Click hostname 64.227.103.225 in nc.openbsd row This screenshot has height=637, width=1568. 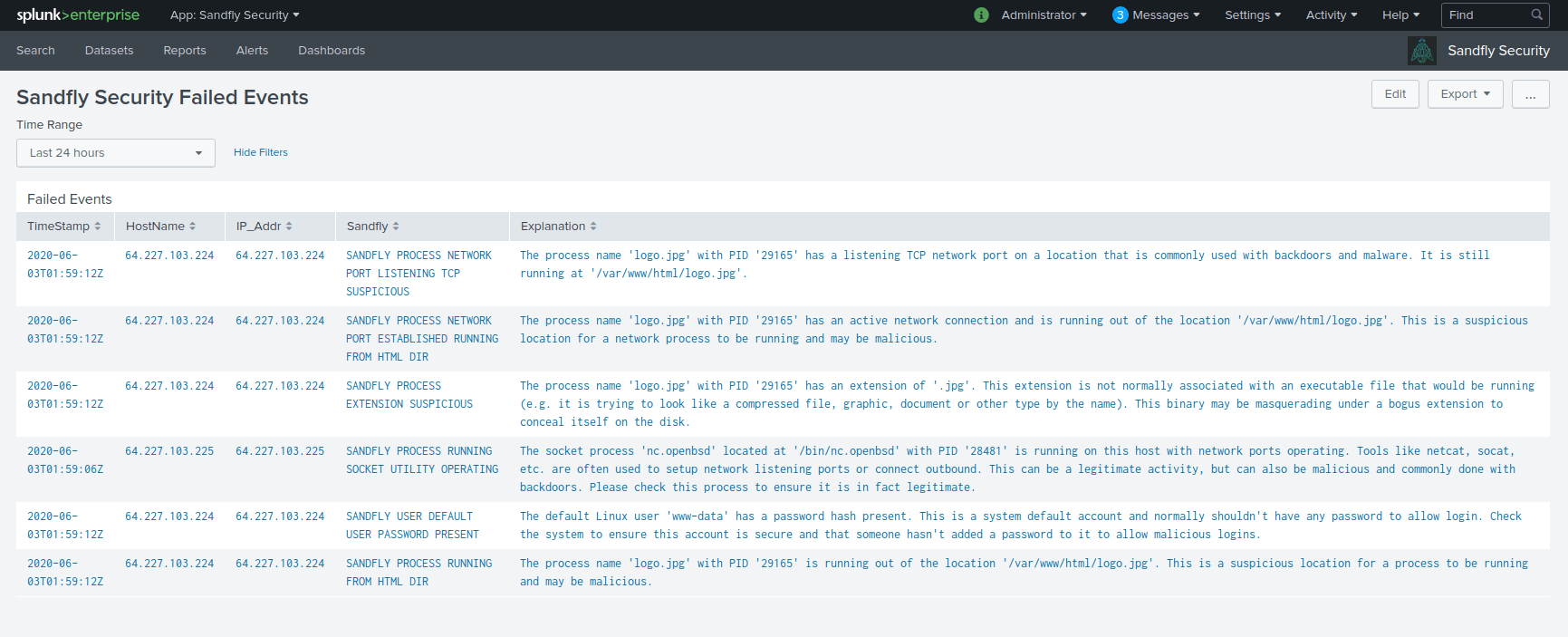169,451
